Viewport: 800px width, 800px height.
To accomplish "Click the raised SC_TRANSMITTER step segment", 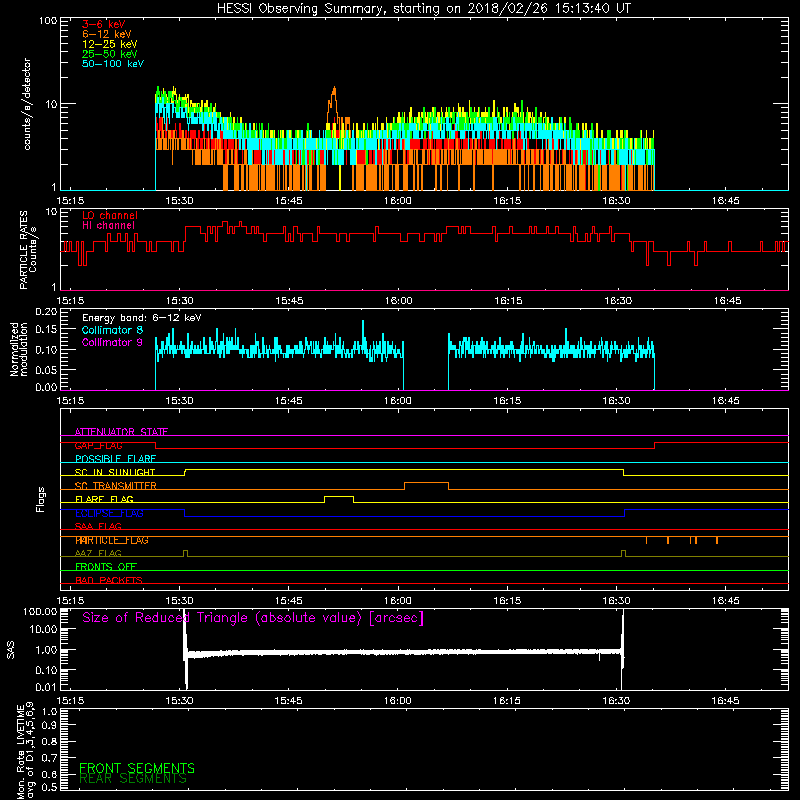I will 427,483.
